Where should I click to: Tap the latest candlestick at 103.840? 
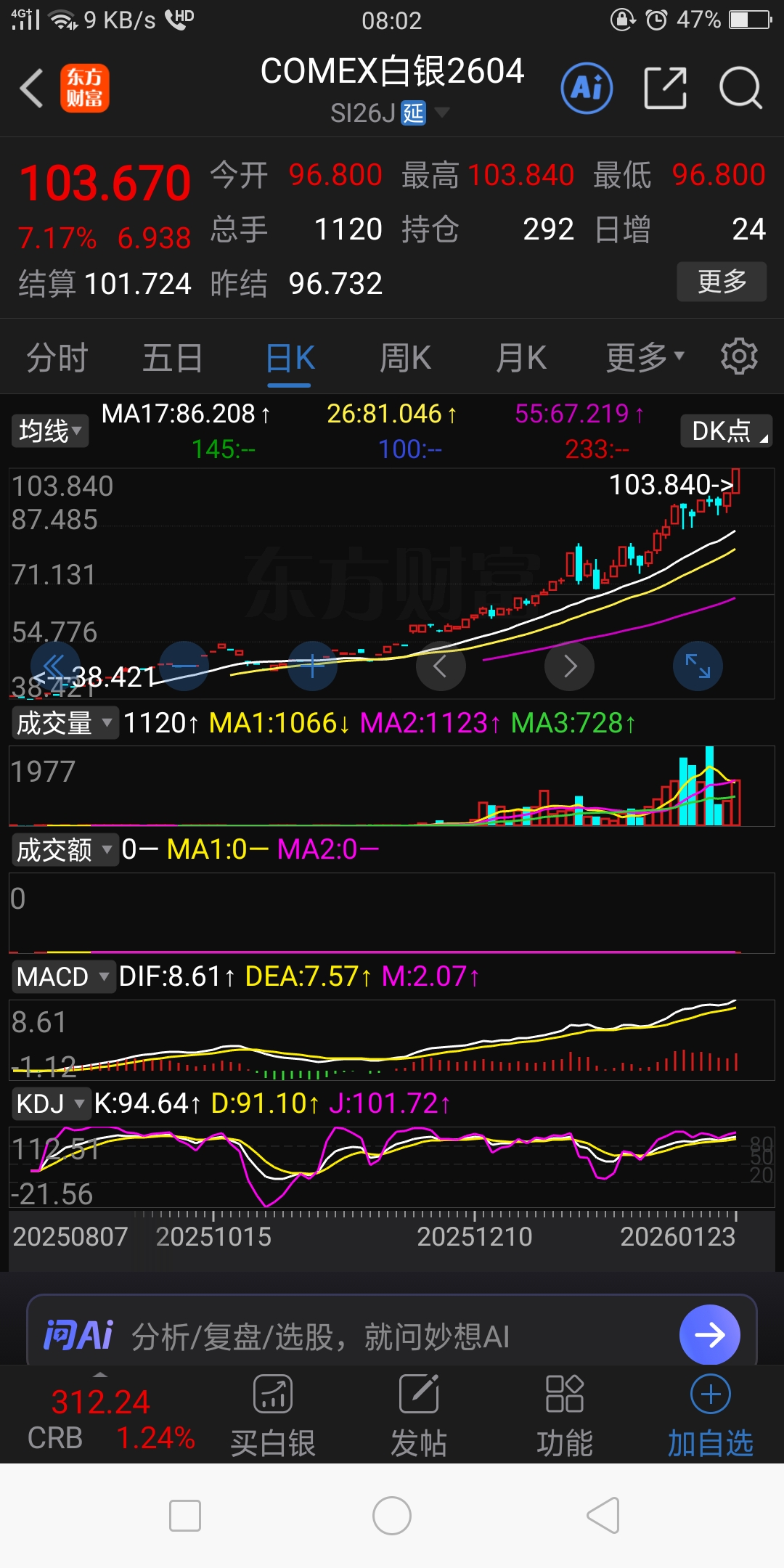[736, 481]
